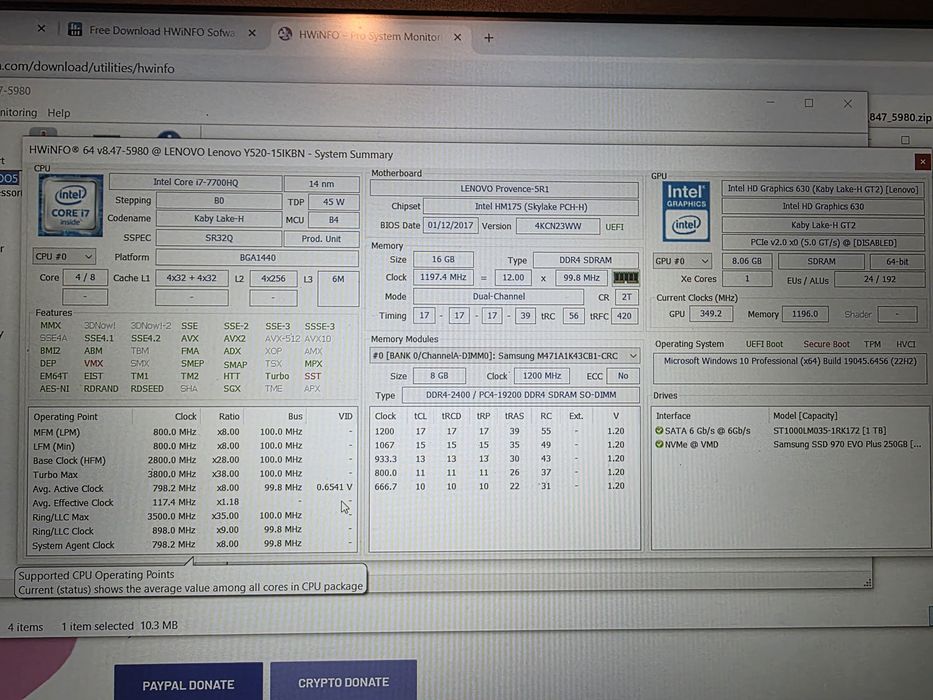Click the NVMe drive green status icon
The image size is (933, 700).
click(x=659, y=444)
